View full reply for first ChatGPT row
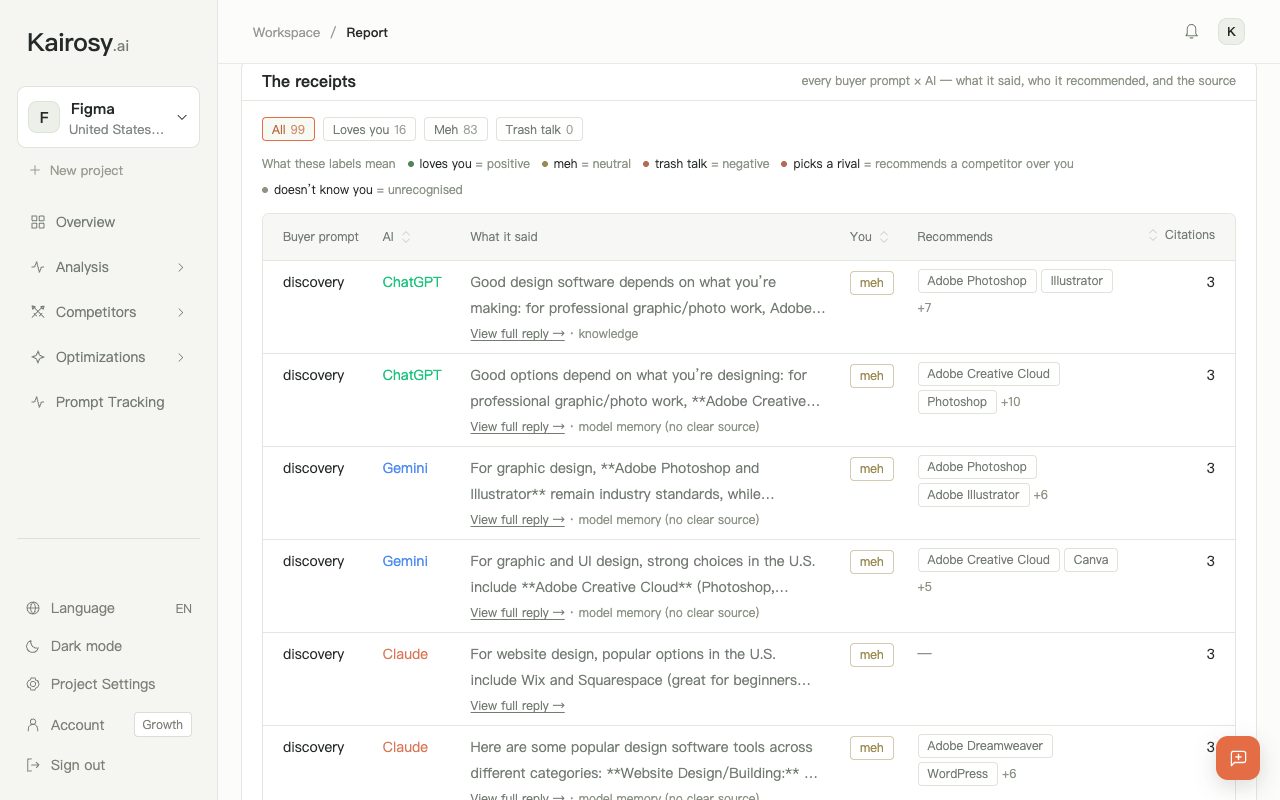 point(517,334)
